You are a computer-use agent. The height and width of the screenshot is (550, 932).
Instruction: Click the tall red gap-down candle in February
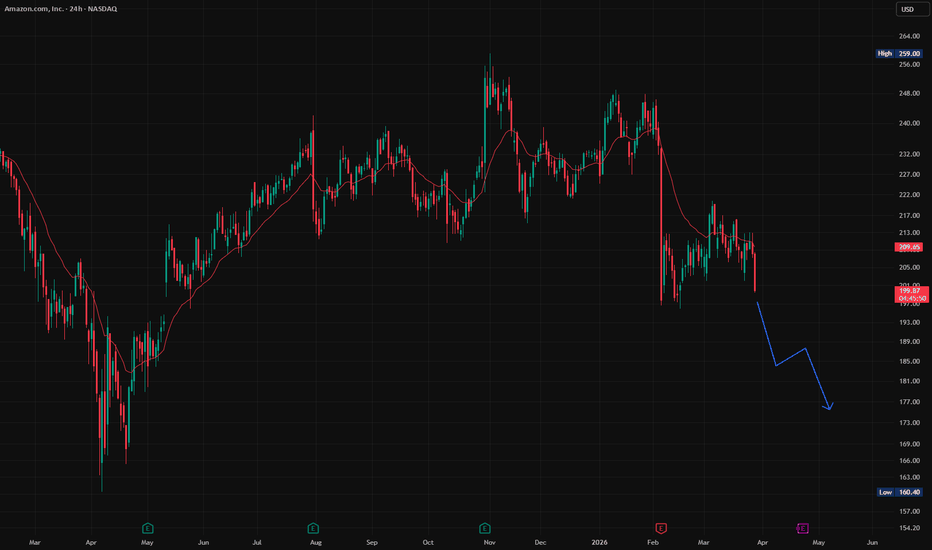point(662,230)
